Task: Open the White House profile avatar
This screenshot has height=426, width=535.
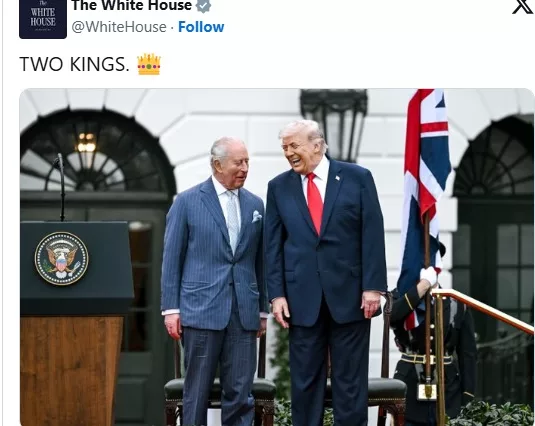Action: (43, 19)
